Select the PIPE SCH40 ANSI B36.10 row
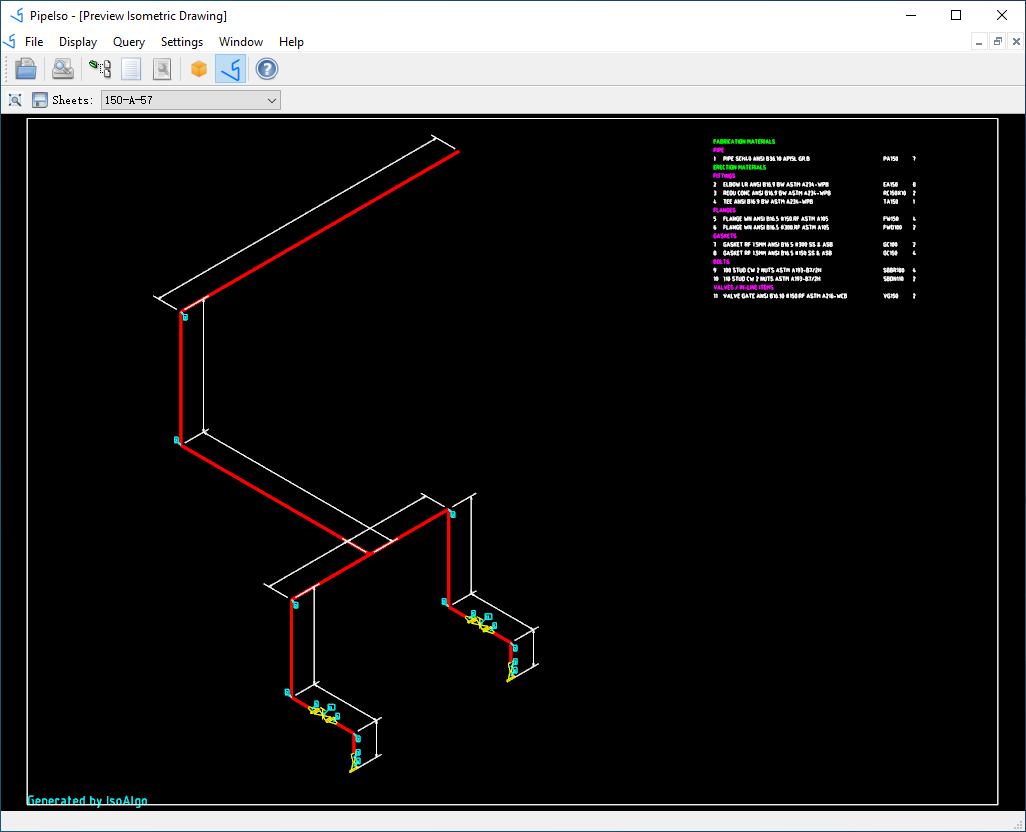The height and width of the screenshot is (832, 1026). [x=814, y=159]
